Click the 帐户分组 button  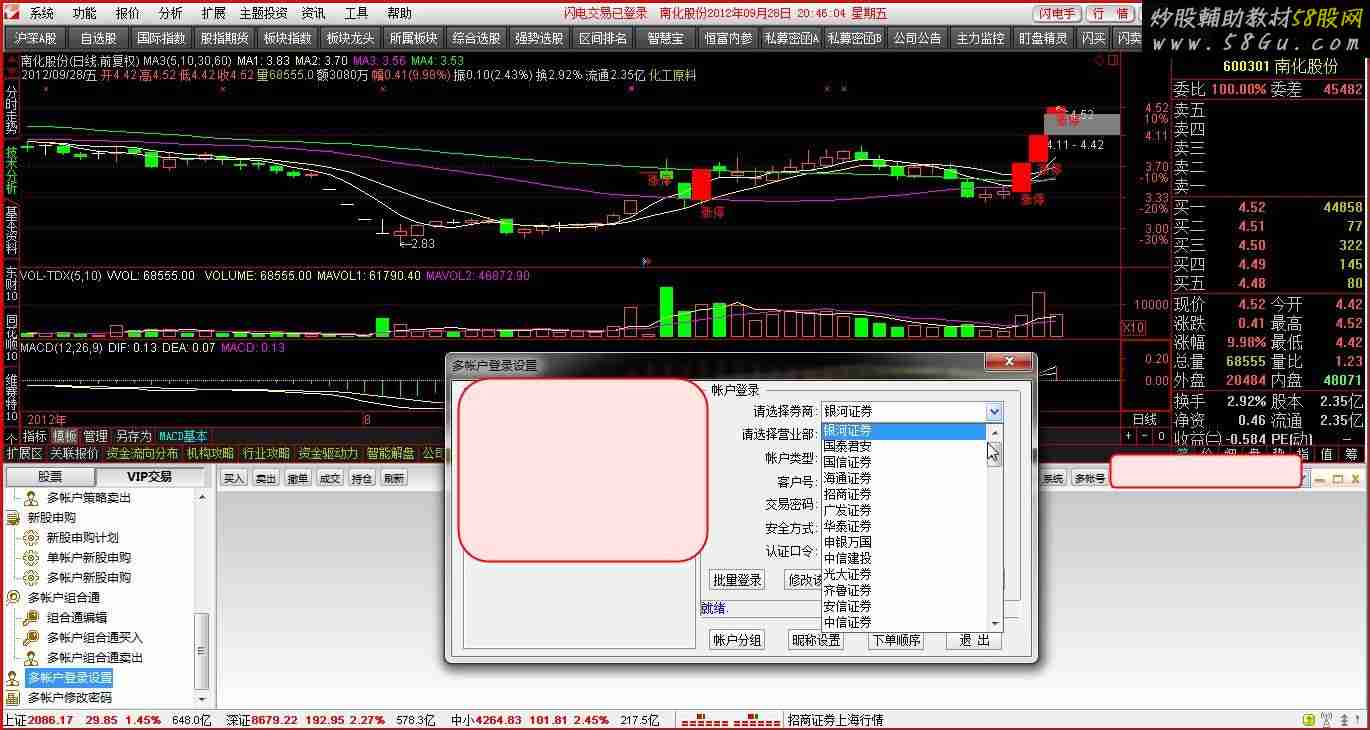(737, 640)
